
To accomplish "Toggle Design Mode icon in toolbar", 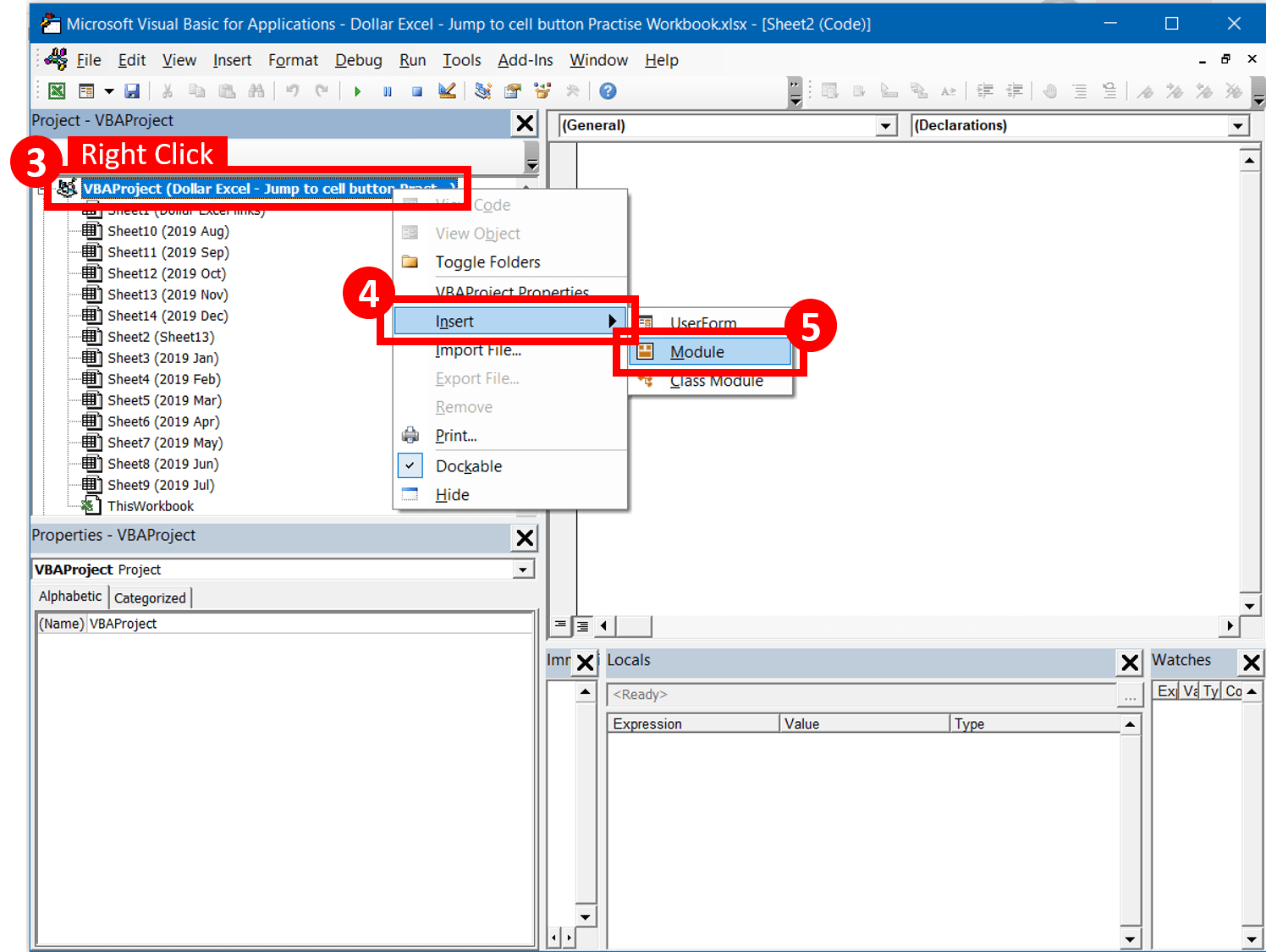I will click(448, 91).
